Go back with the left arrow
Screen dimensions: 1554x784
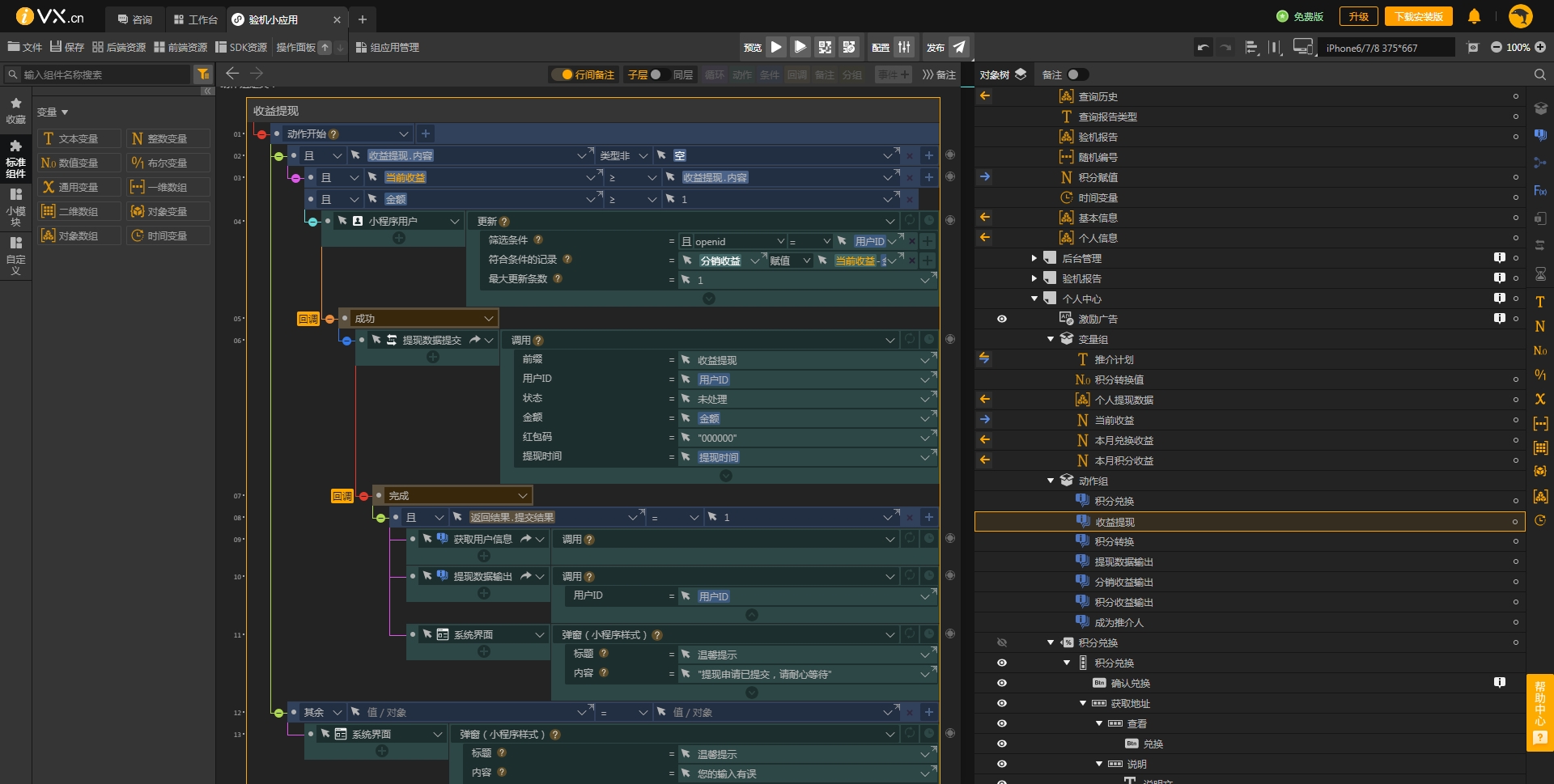(x=232, y=74)
